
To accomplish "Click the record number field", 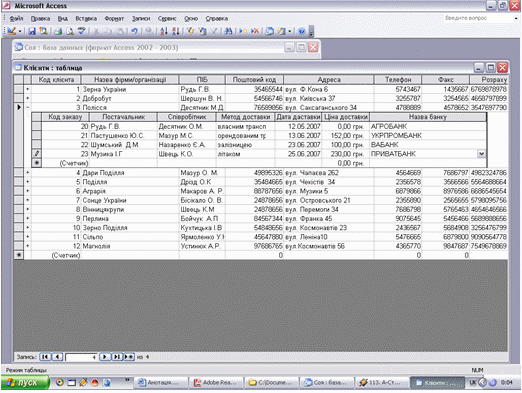I will pyautogui.click(x=81, y=357).
